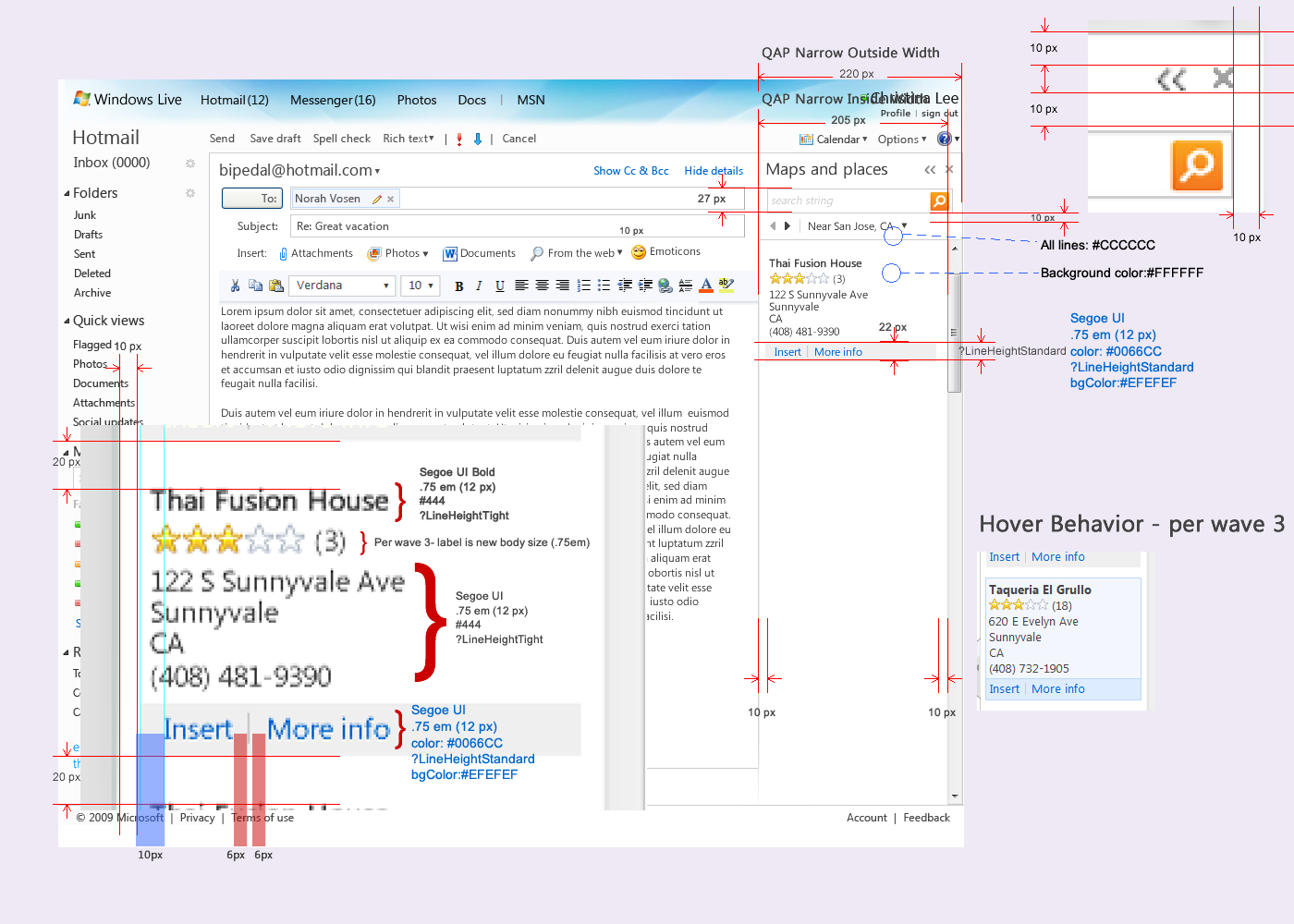Change font color with red A swatch

[706, 286]
